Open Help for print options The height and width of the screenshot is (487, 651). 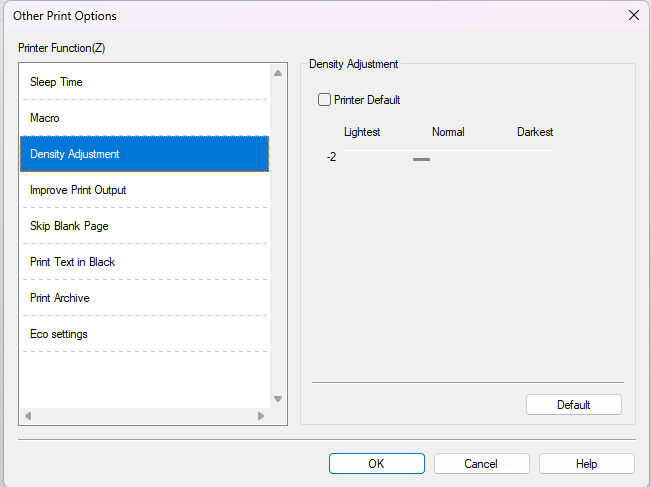tap(586, 464)
